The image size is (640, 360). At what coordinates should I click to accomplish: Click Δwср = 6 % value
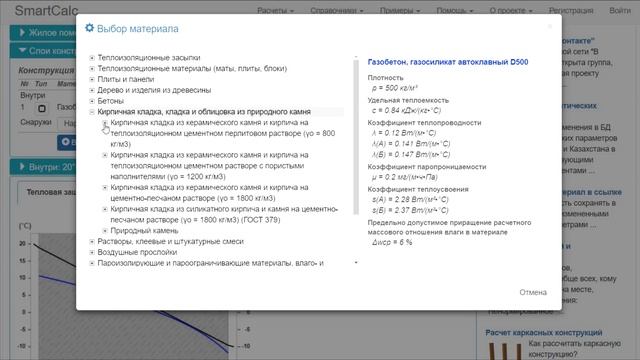[x=392, y=242]
